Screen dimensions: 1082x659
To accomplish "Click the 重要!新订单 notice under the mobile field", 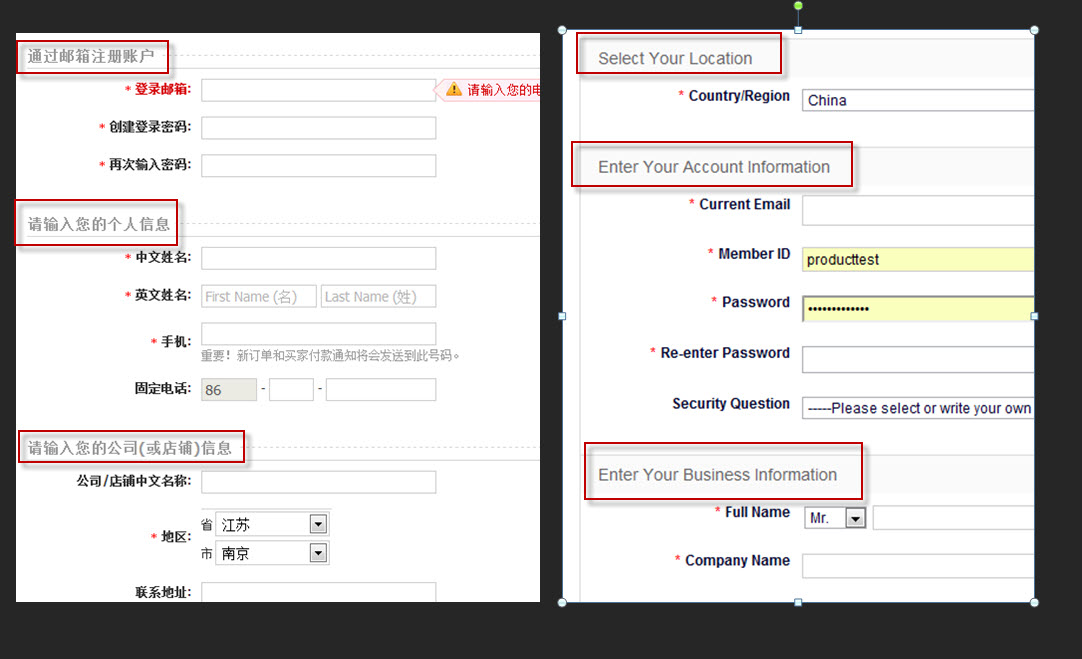I will (x=330, y=355).
